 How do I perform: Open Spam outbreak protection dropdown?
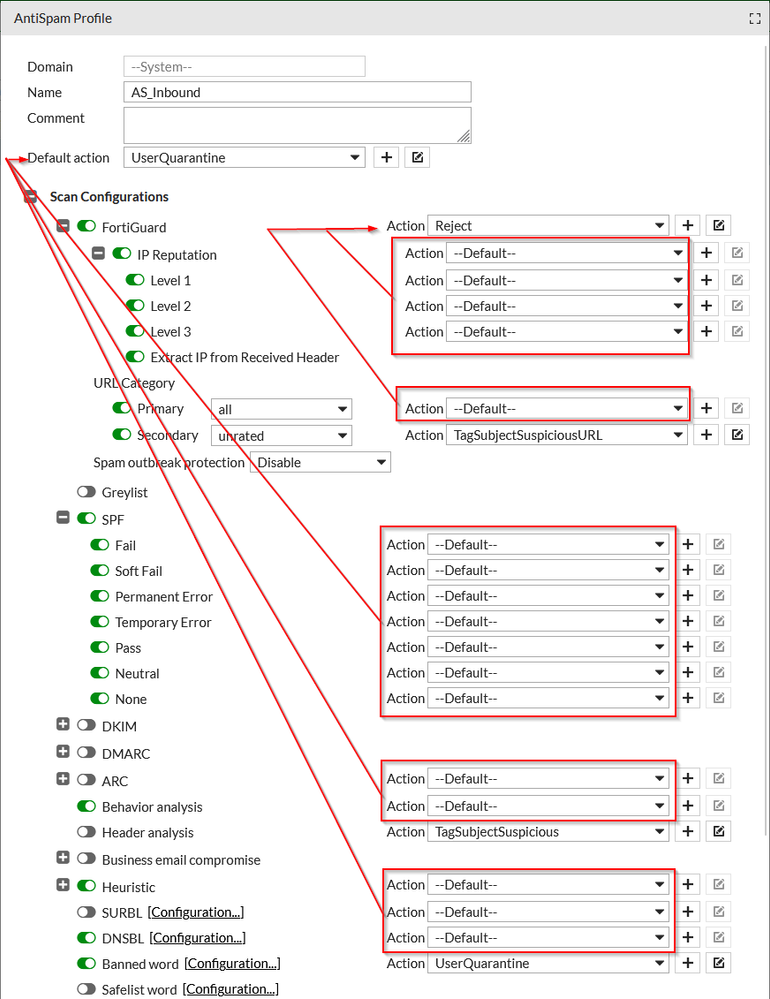[320, 463]
